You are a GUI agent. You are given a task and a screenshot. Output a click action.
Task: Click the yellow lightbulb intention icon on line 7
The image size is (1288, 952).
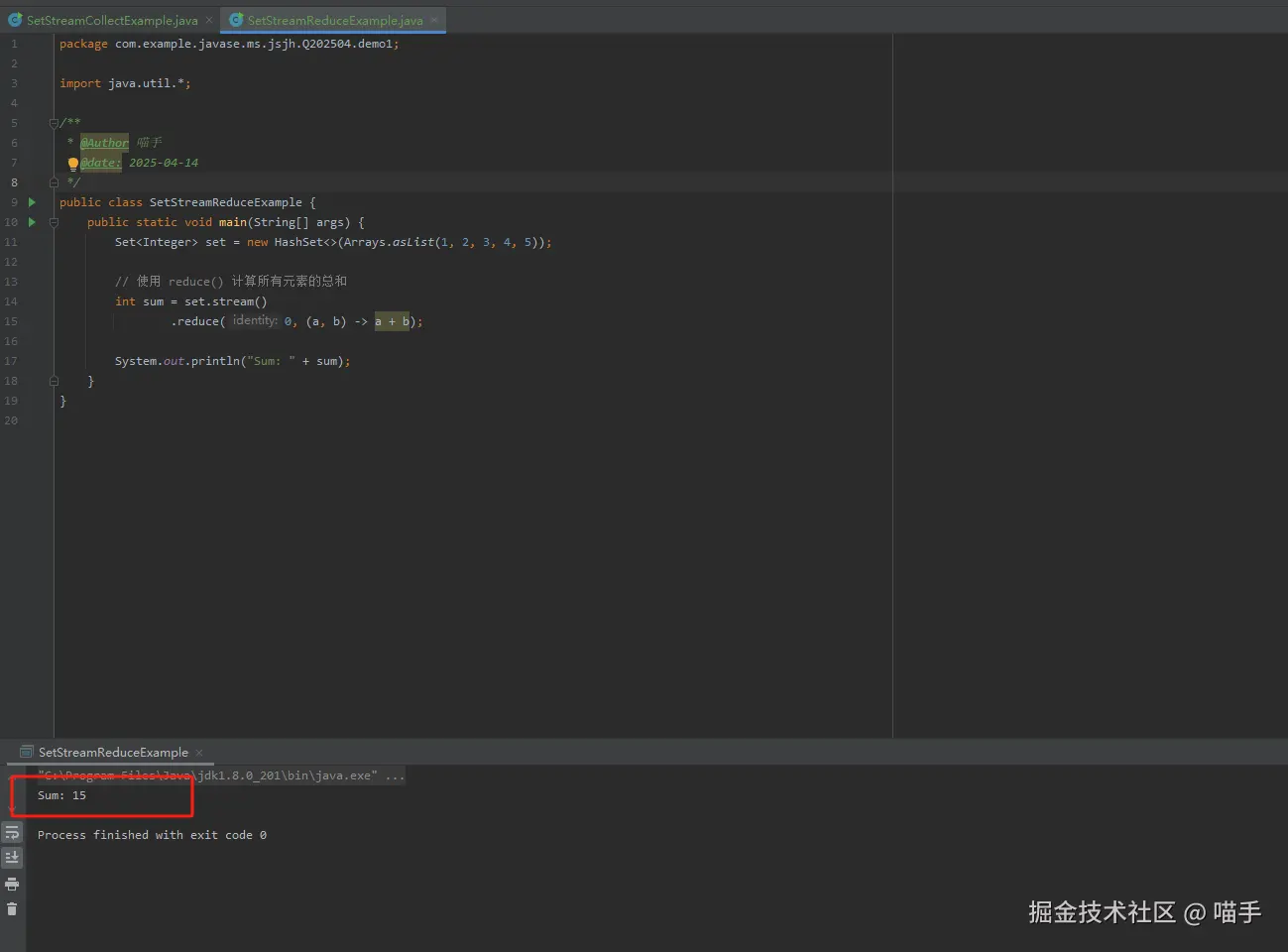click(x=72, y=164)
